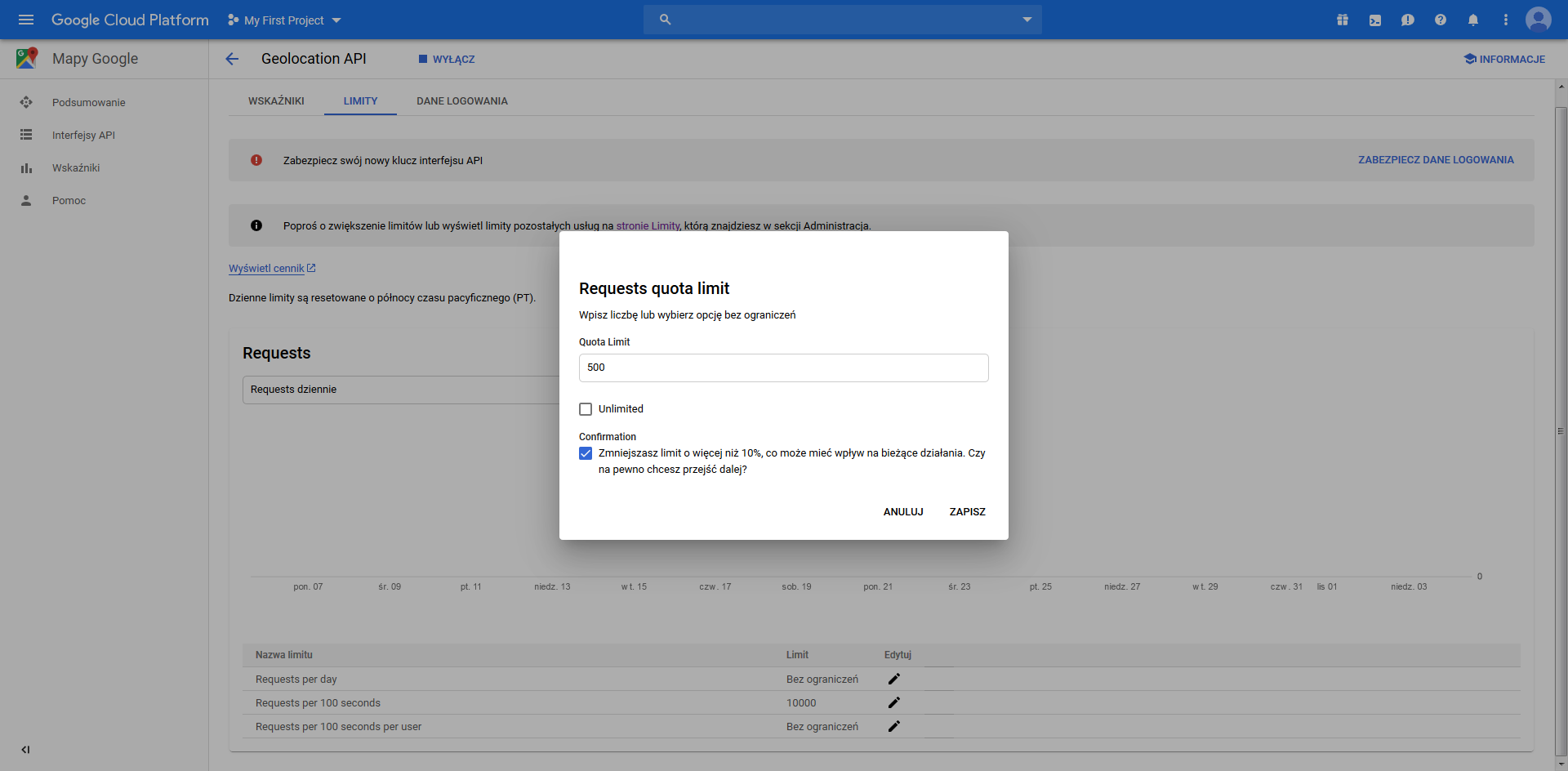Collapse the sidebar with the arrow icon

[26, 750]
